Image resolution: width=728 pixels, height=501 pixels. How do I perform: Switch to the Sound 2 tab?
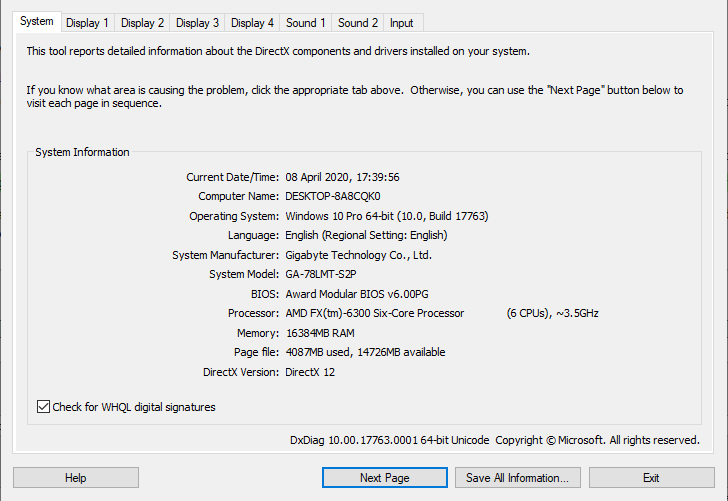[358, 22]
